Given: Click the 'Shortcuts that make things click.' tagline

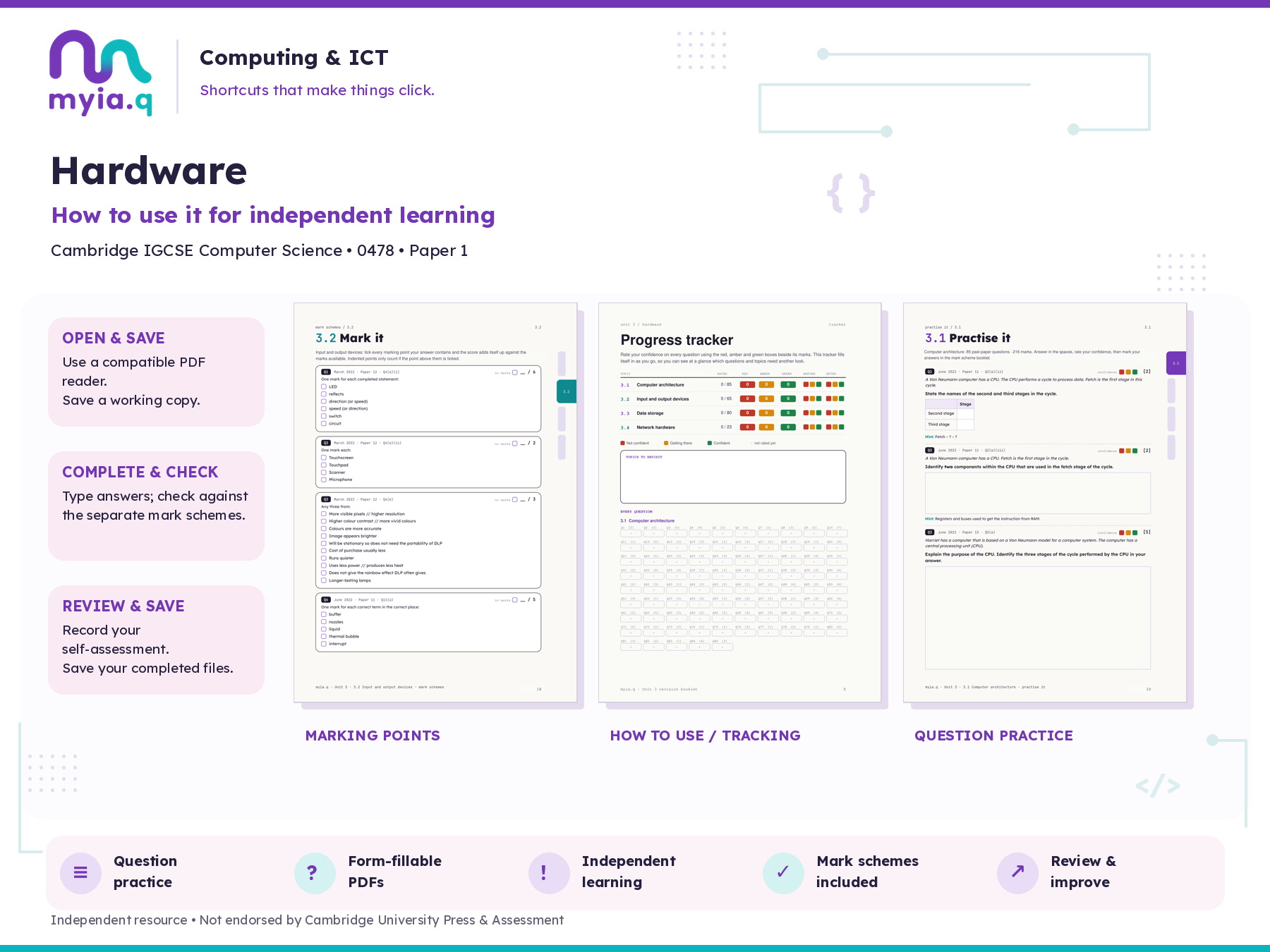Looking at the screenshot, I should coord(317,90).
